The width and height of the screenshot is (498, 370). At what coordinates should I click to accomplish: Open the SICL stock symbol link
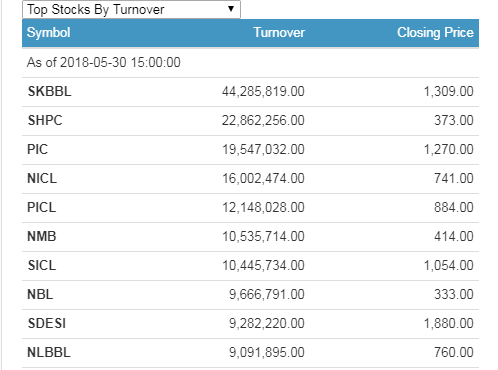coord(42,265)
